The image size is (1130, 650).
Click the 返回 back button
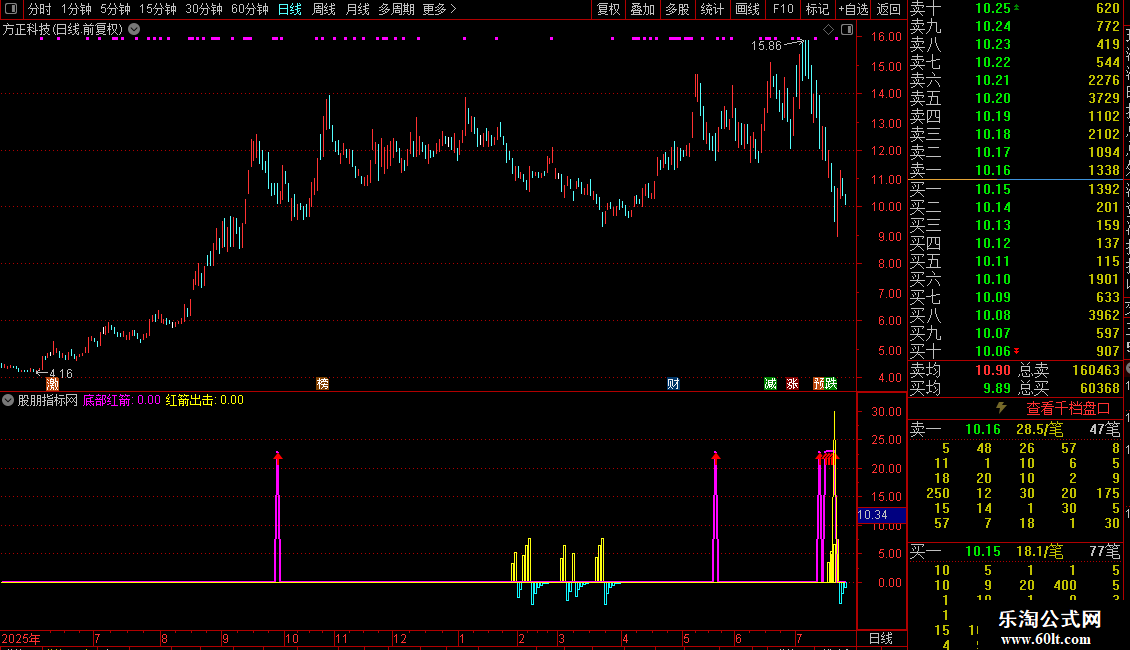point(889,9)
